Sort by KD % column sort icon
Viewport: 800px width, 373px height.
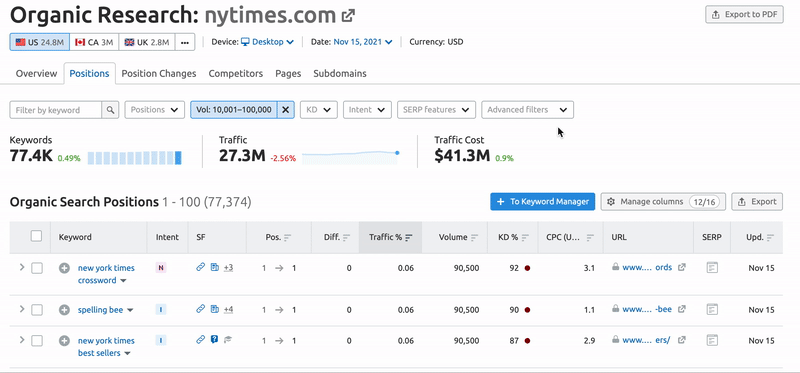526,237
